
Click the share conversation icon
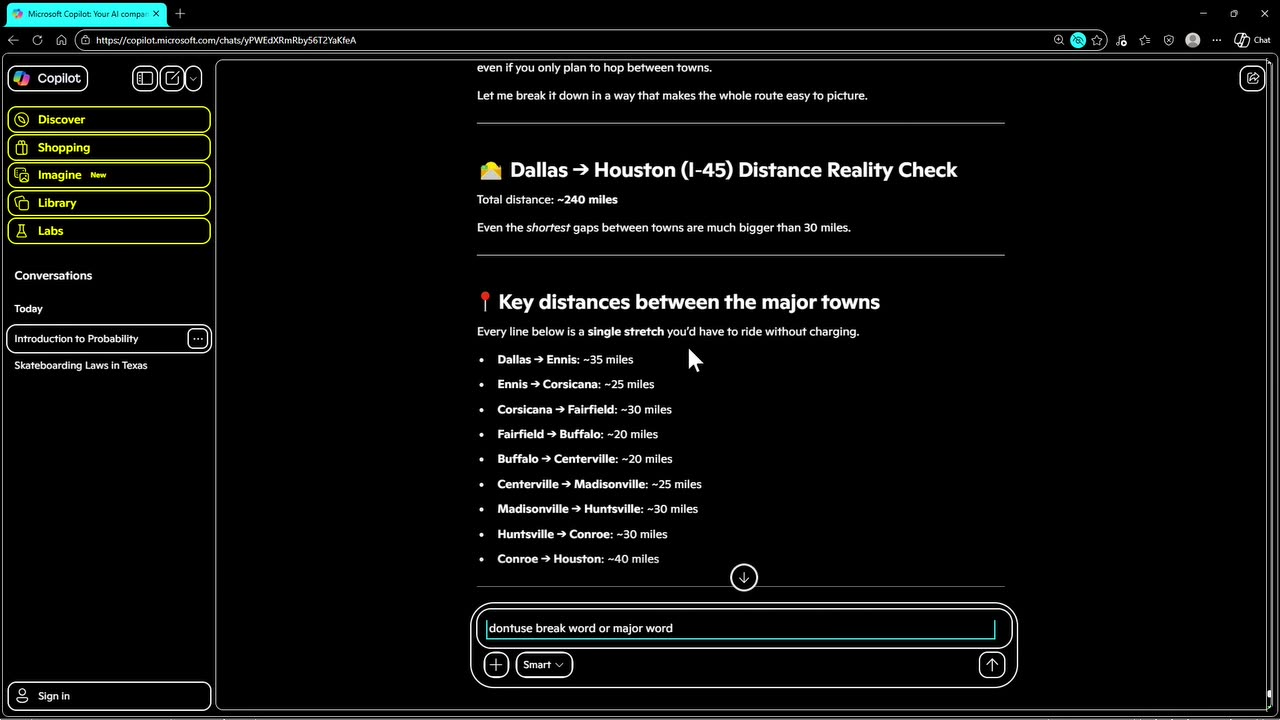[1252, 78]
